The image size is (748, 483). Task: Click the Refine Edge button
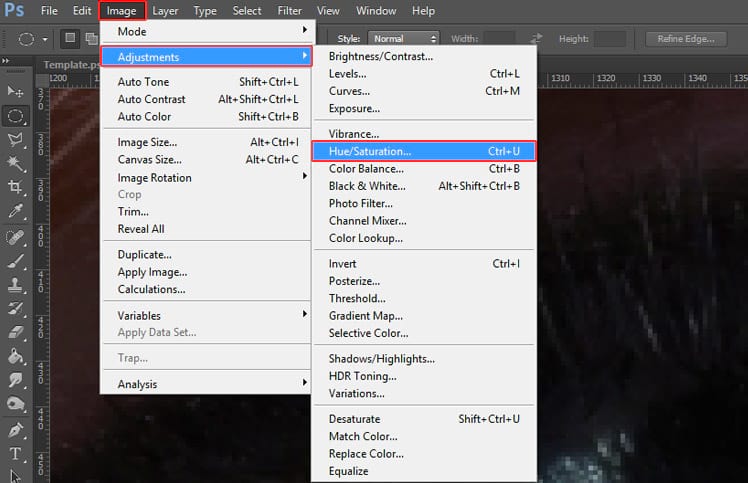point(686,39)
